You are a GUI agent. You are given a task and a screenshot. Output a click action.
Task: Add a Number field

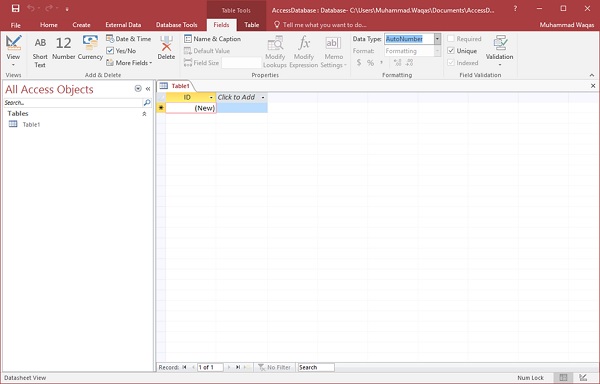(x=63, y=48)
